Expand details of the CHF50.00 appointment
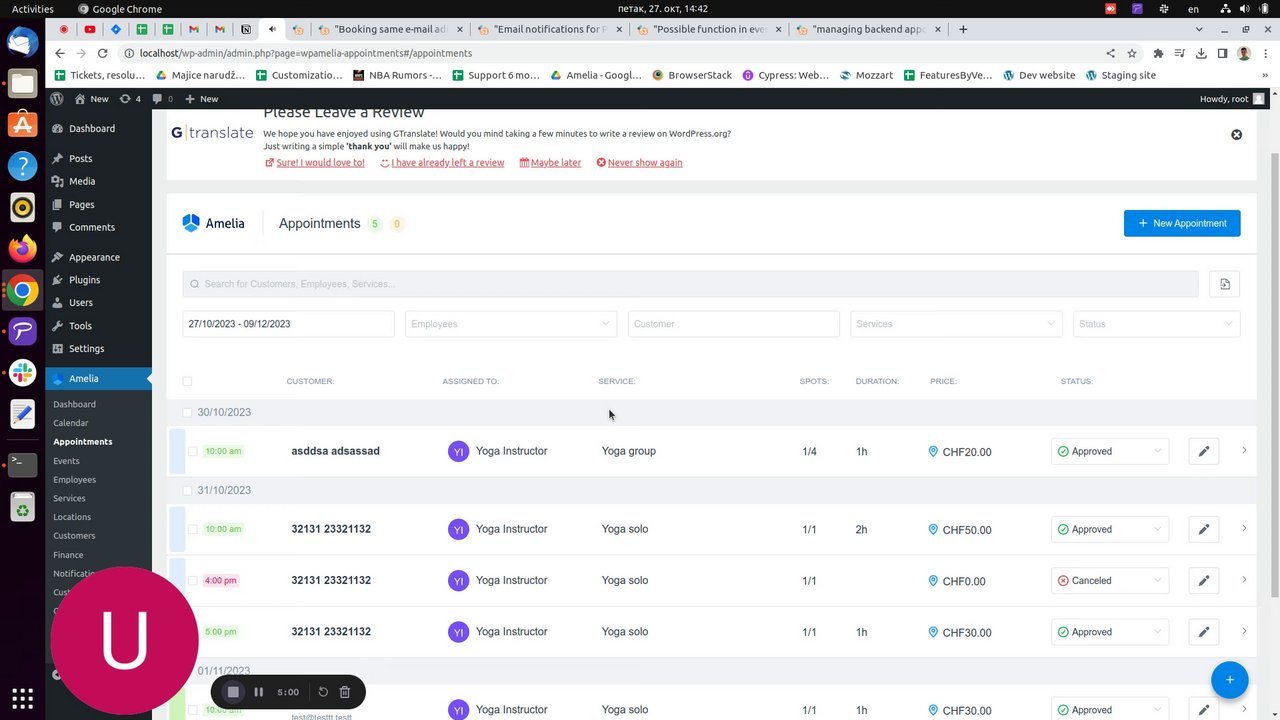 pos(1244,529)
